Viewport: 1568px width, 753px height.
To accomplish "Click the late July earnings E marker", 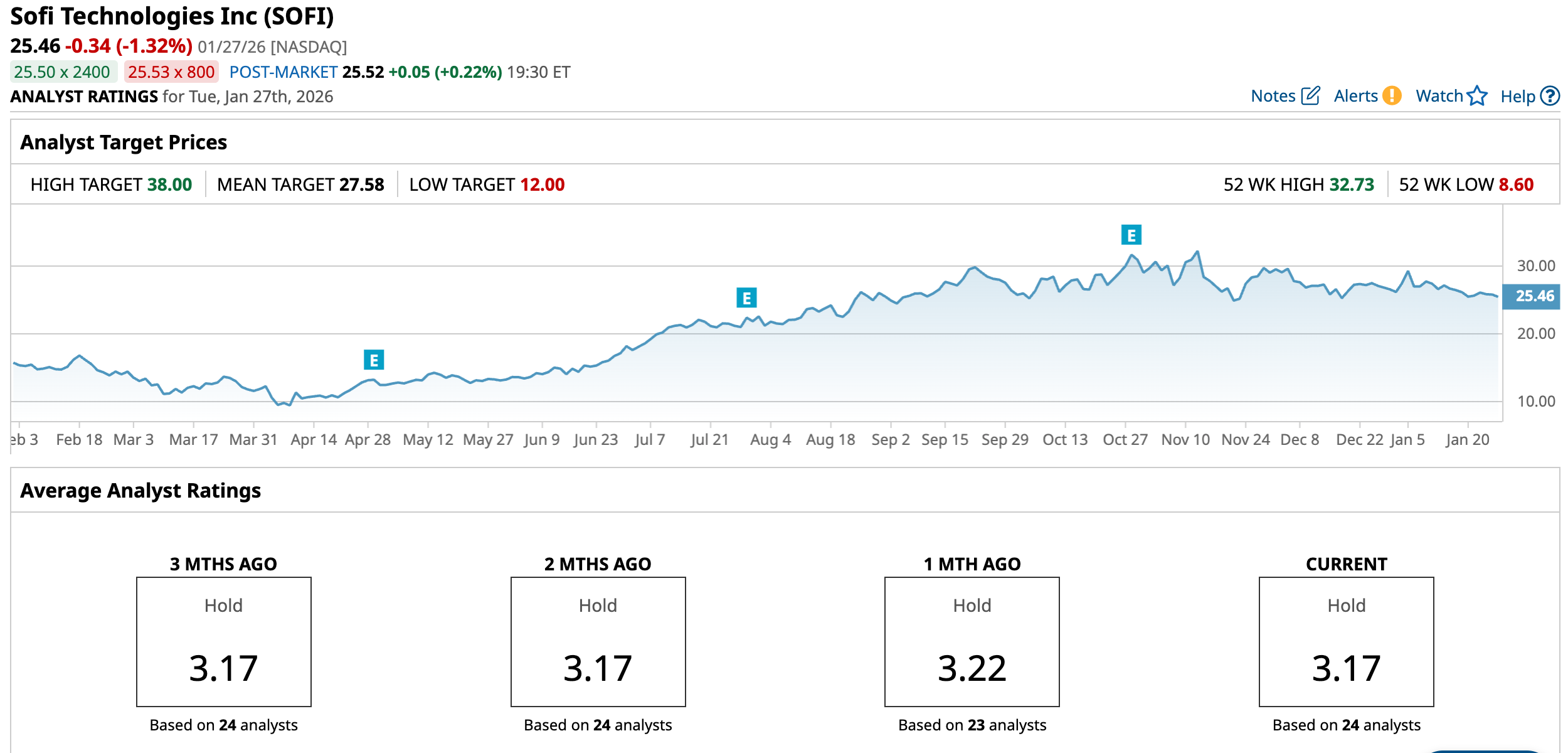I will tap(746, 297).
